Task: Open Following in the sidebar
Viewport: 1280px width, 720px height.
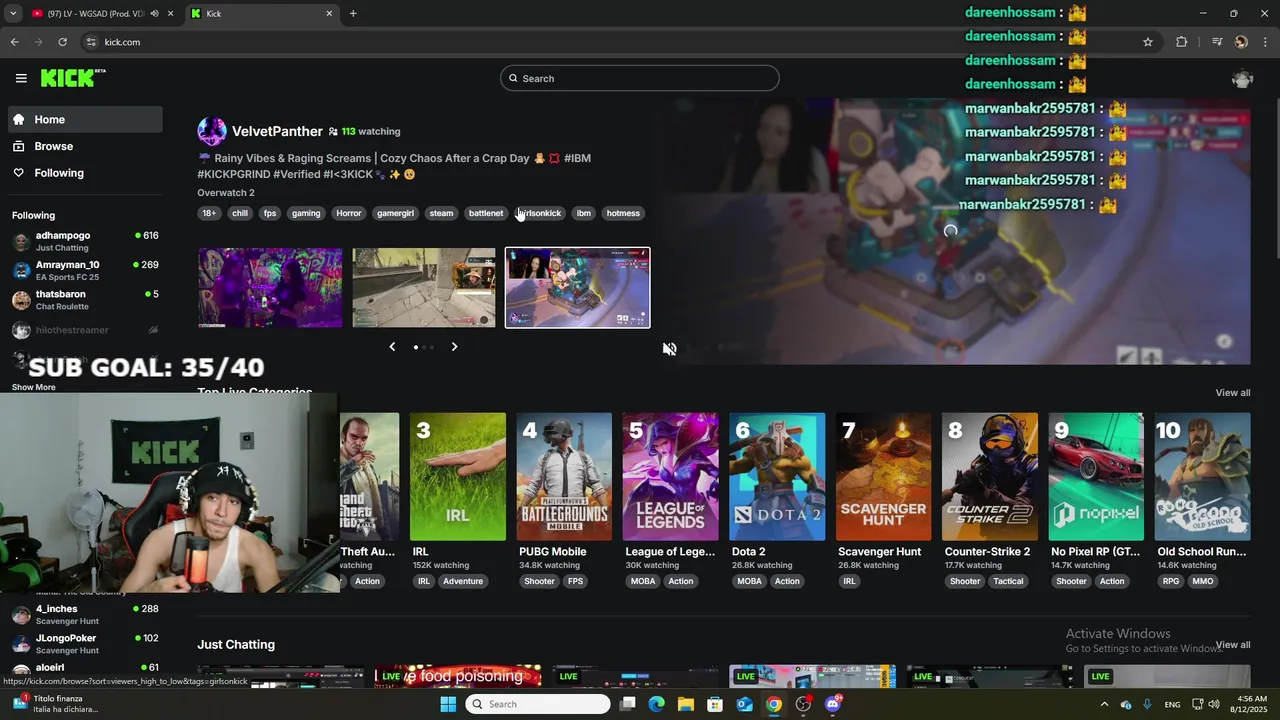Action: tap(85, 173)
